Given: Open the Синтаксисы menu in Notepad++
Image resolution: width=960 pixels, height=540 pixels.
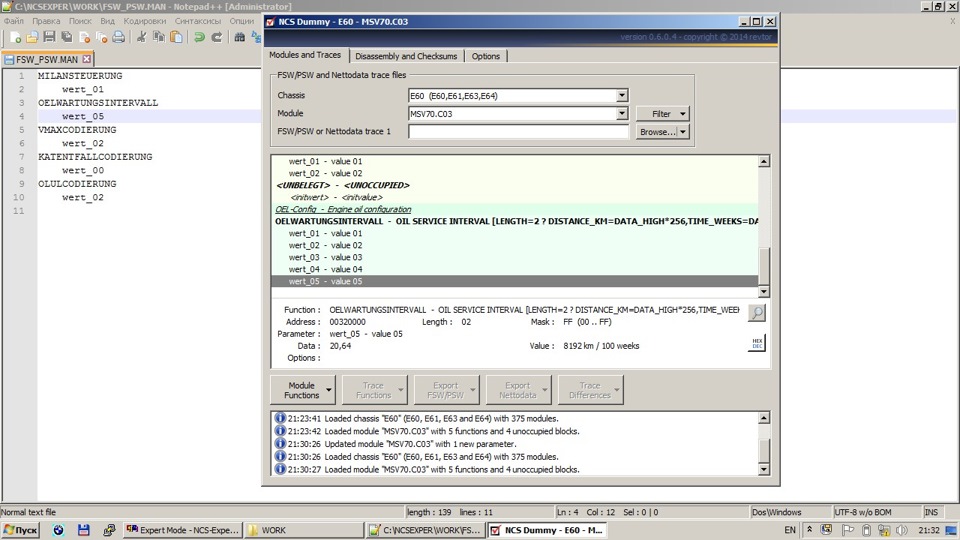Looking at the screenshot, I should pyautogui.click(x=198, y=21).
